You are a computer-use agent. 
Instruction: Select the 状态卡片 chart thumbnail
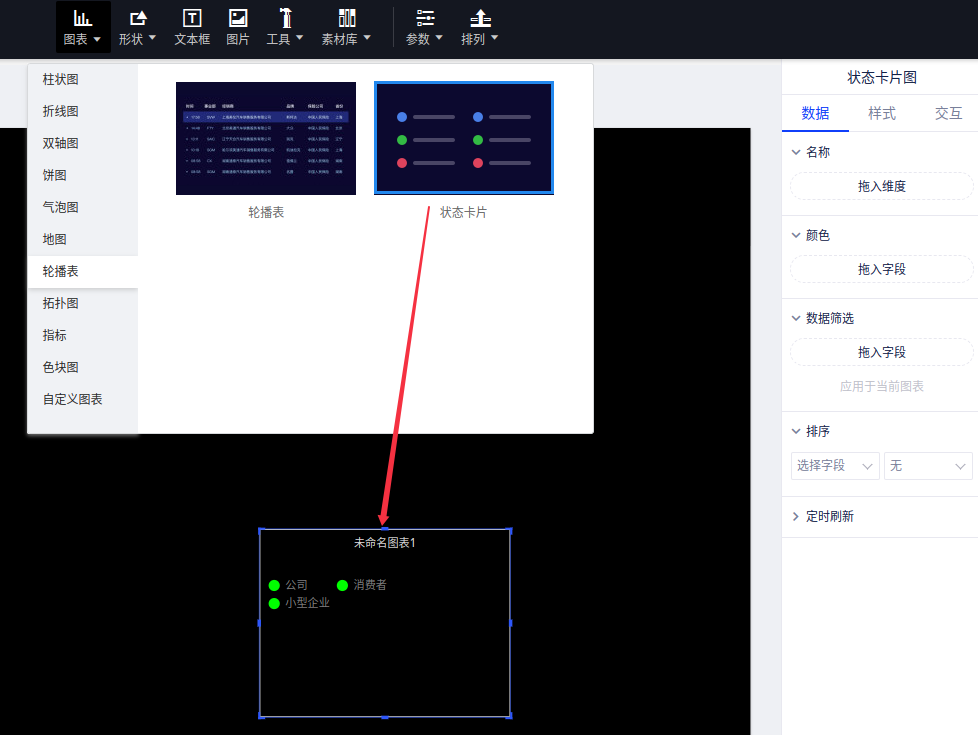pos(464,138)
